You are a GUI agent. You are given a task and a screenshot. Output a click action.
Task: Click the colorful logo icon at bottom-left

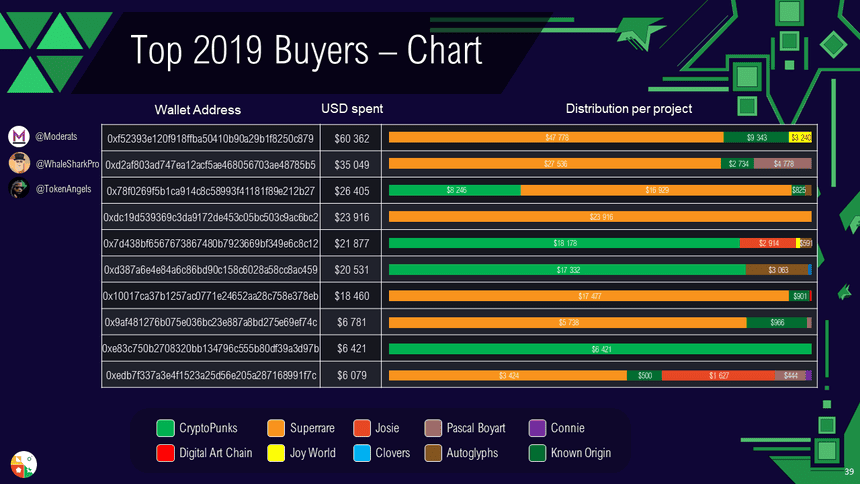23,463
